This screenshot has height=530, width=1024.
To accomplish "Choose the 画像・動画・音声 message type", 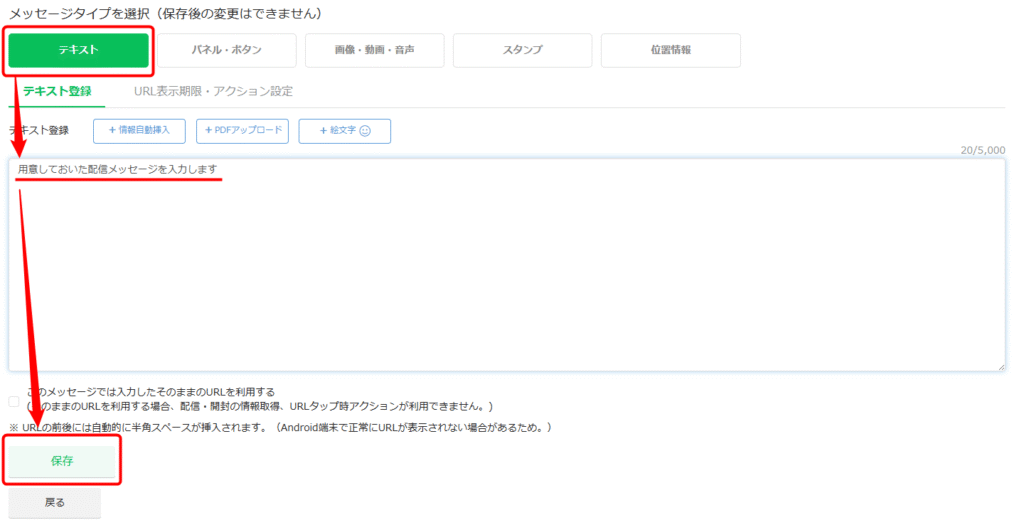I will pyautogui.click(x=374, y=50).
